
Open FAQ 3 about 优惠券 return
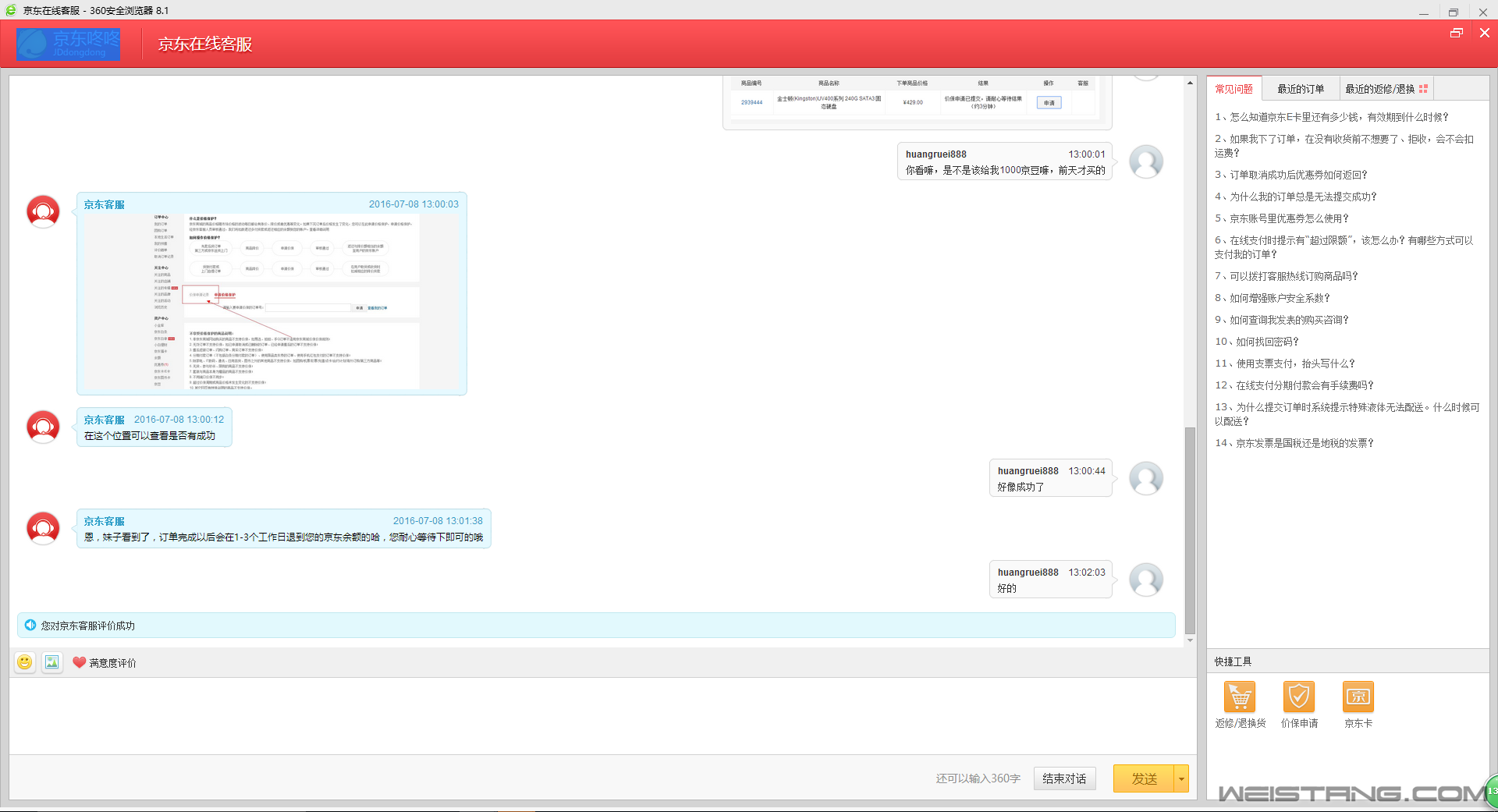[1290, 175]
